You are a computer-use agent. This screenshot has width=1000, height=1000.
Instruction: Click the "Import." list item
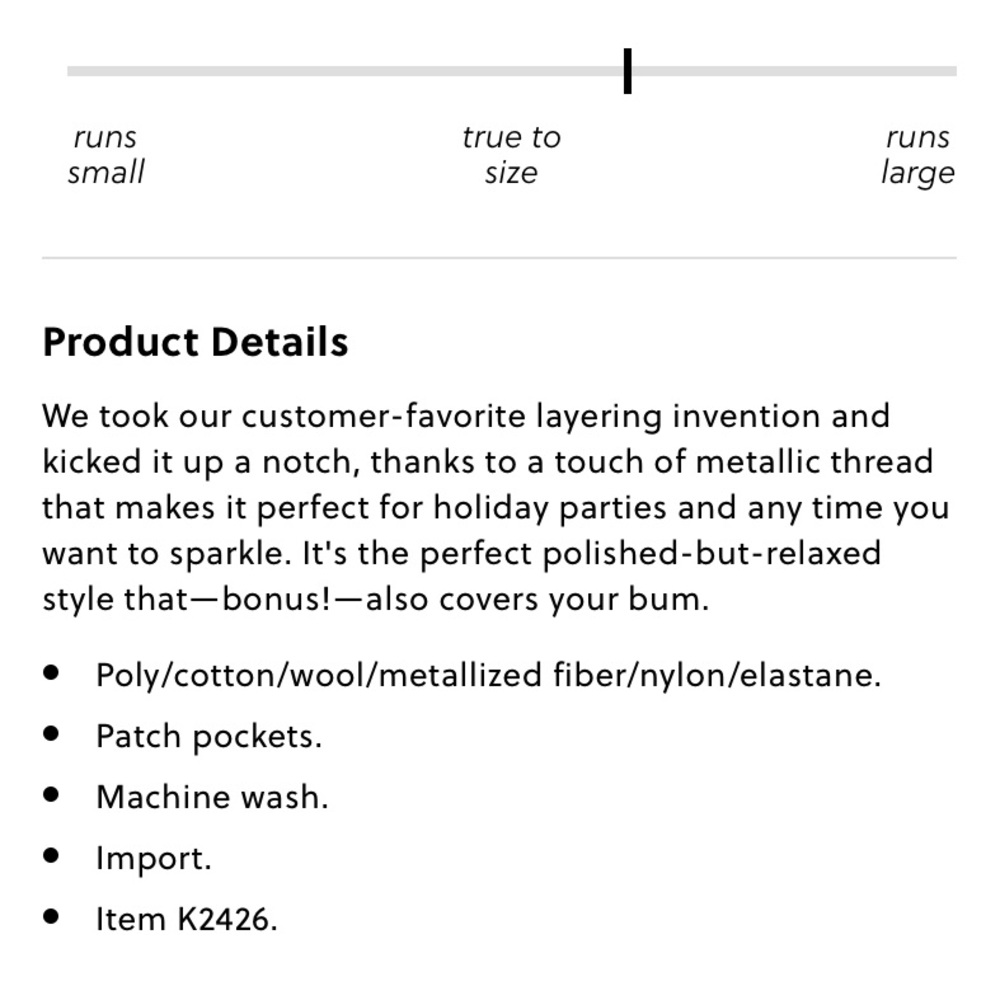[x=153, y=858]
